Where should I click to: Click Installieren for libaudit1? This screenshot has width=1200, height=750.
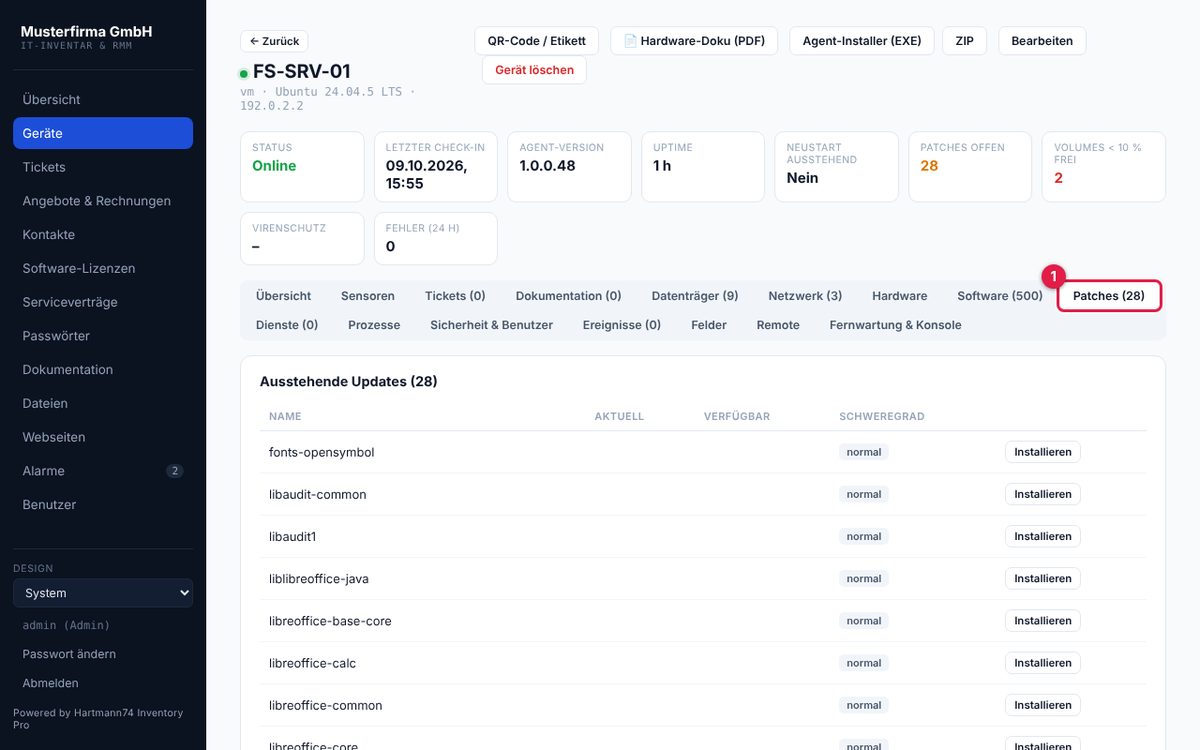pyautogui.click(x=1043, y=536)
